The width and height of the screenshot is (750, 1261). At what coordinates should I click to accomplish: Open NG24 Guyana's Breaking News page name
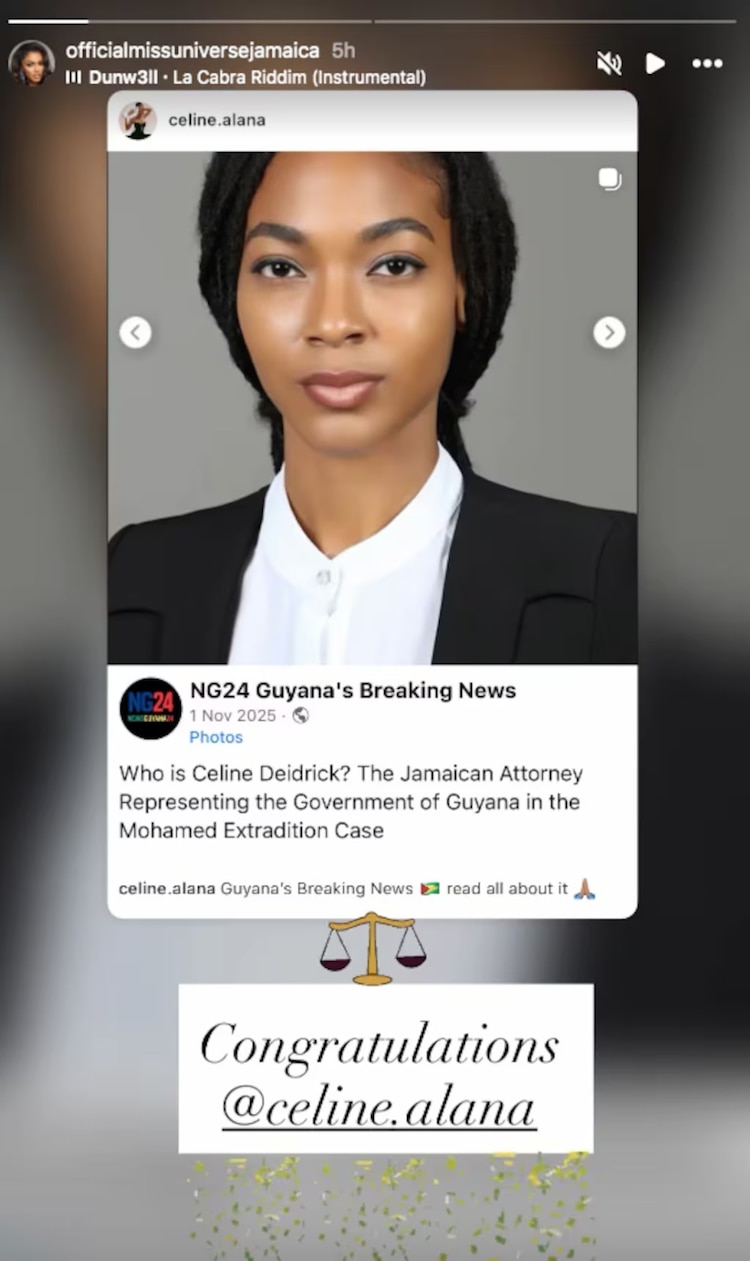353,690
